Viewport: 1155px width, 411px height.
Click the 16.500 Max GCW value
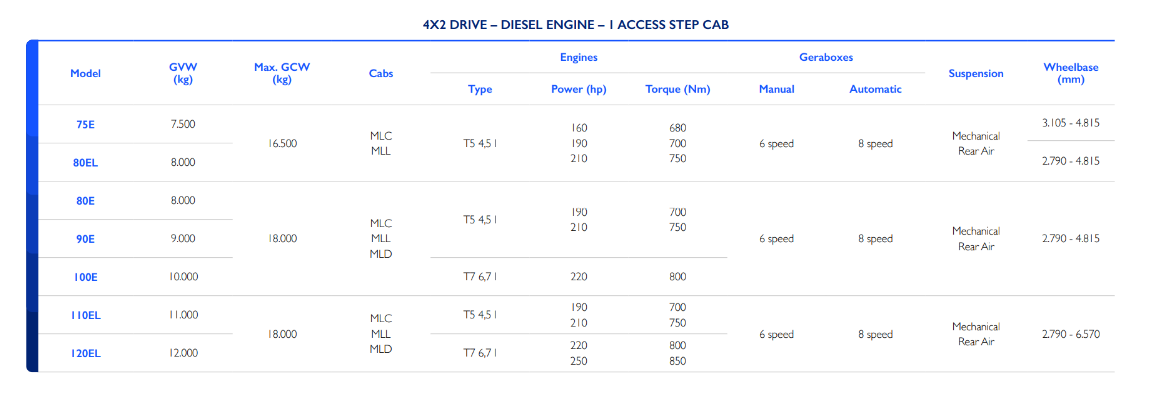pyautogui.click(x=282, y=143)
